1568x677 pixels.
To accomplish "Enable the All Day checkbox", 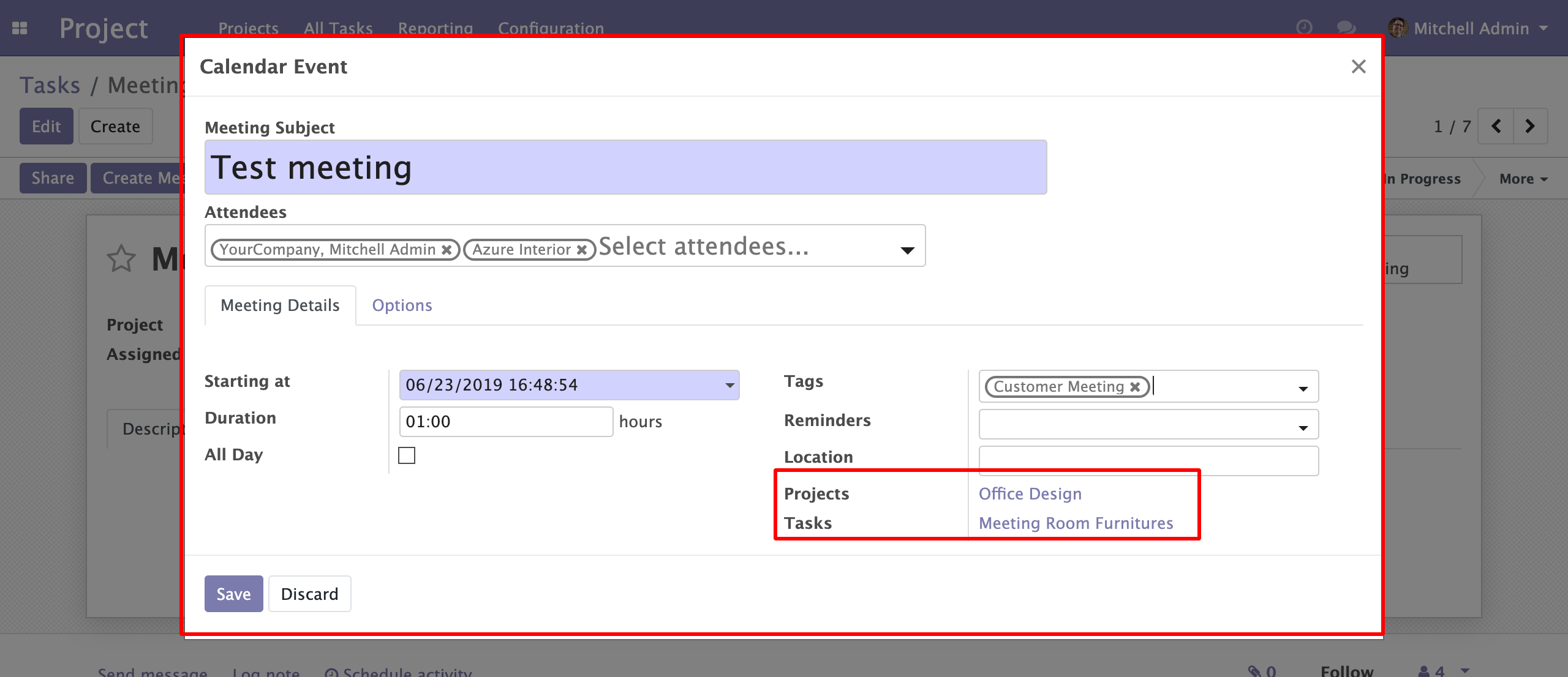I will tap(407, 455).
